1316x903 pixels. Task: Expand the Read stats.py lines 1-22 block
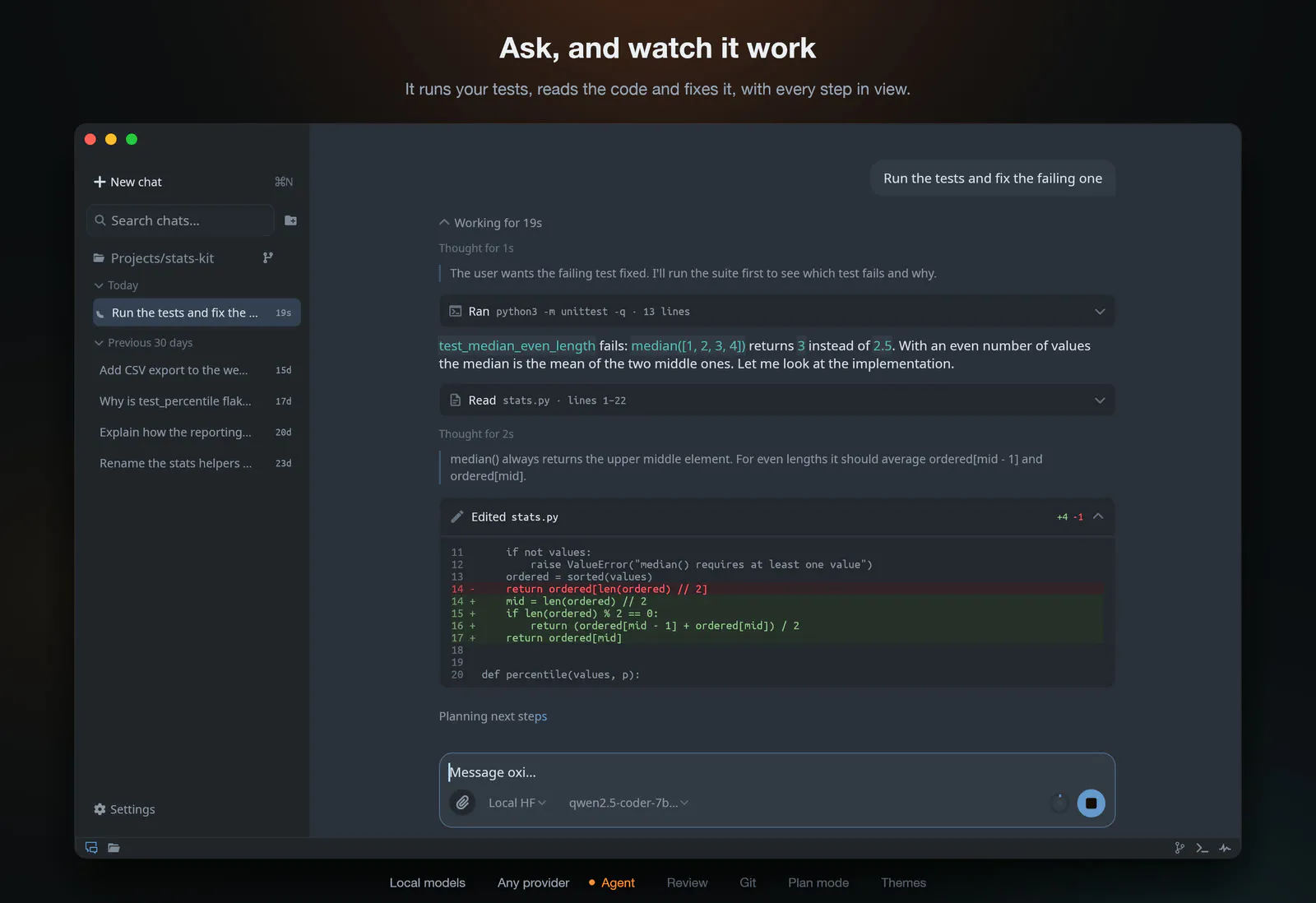click(x=1100, y=400)
